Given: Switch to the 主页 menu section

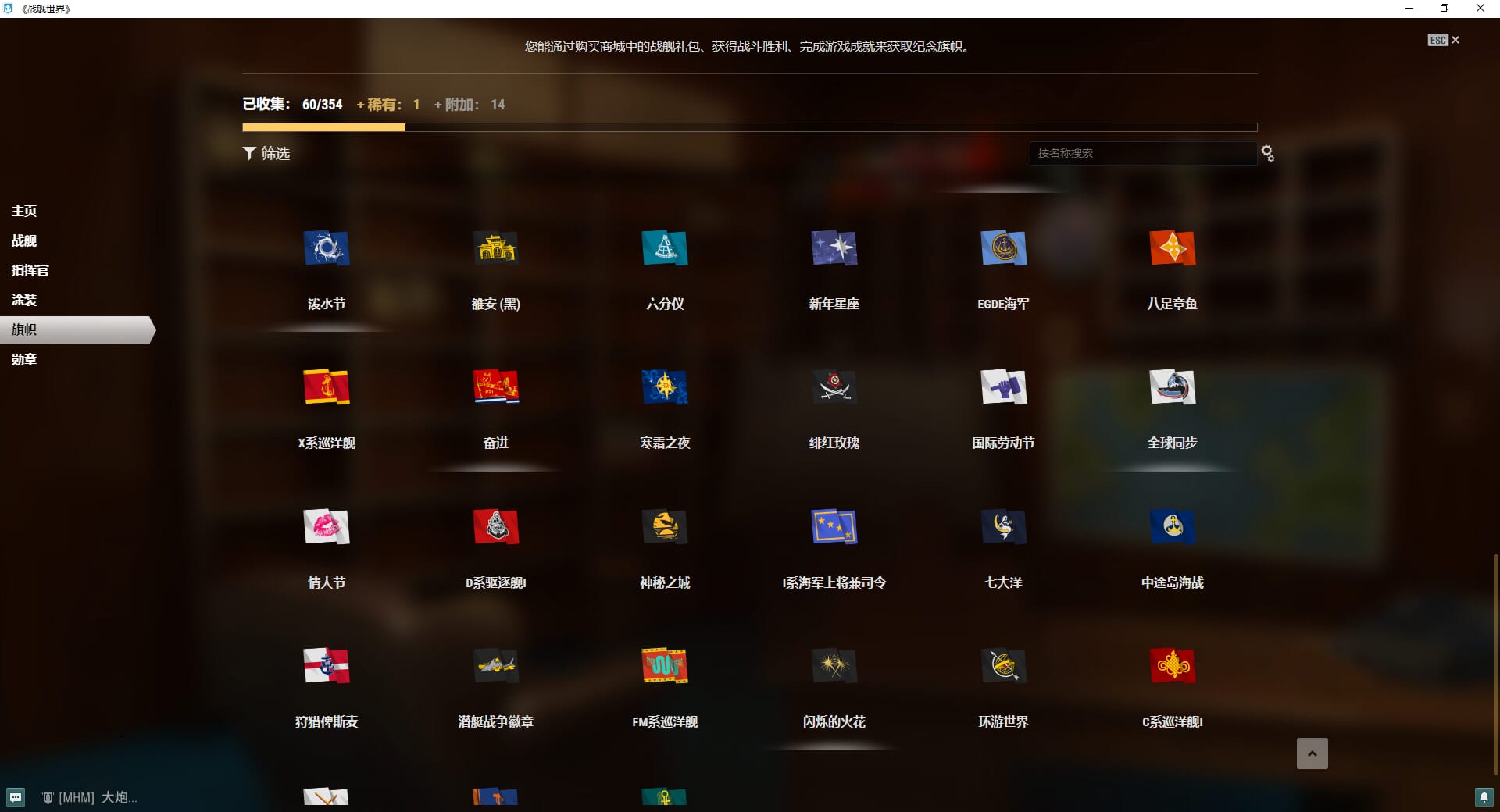Looking at the screenshot, I should pos(24,211).
